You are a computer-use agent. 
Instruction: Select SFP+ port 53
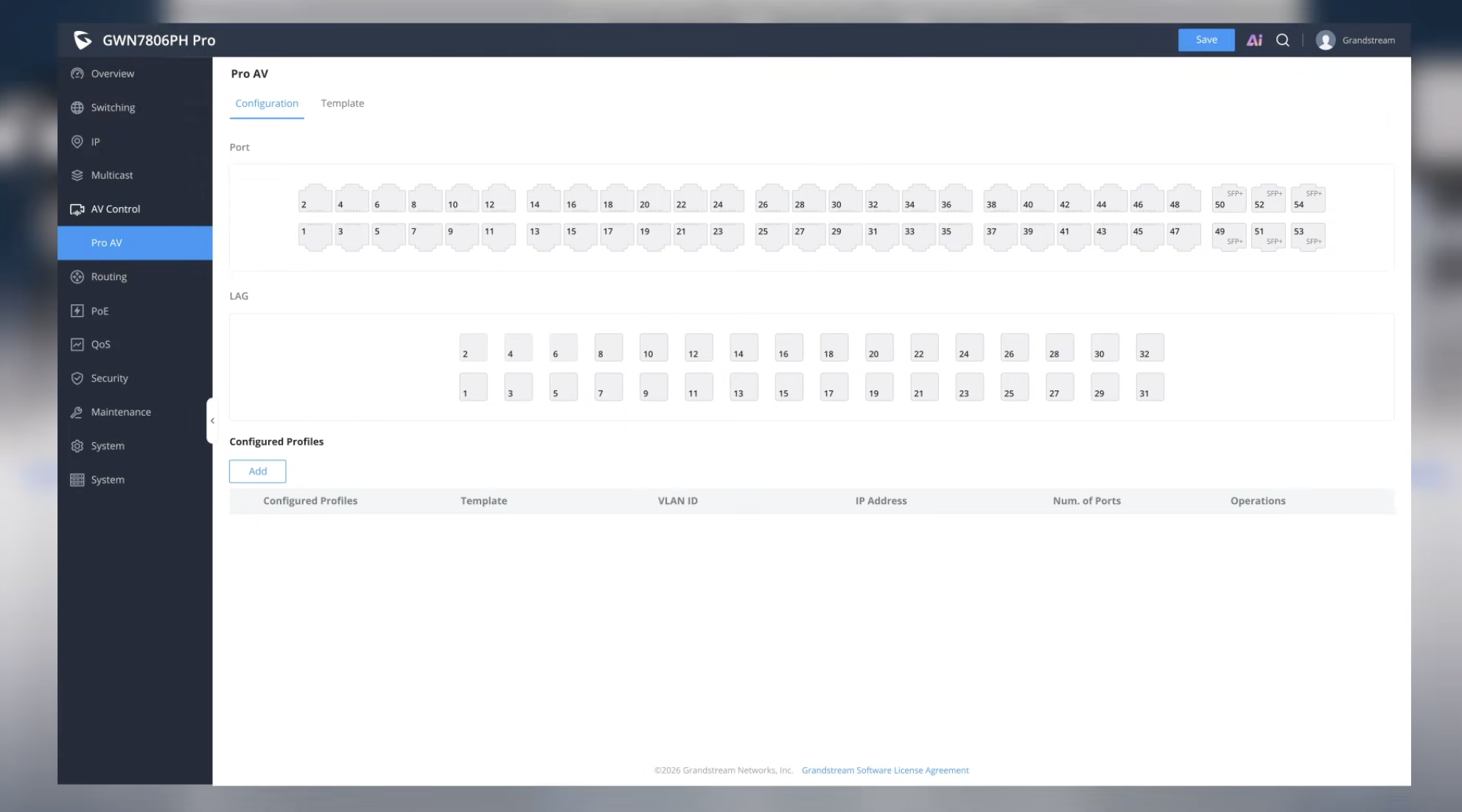(x=1308, y=237)
